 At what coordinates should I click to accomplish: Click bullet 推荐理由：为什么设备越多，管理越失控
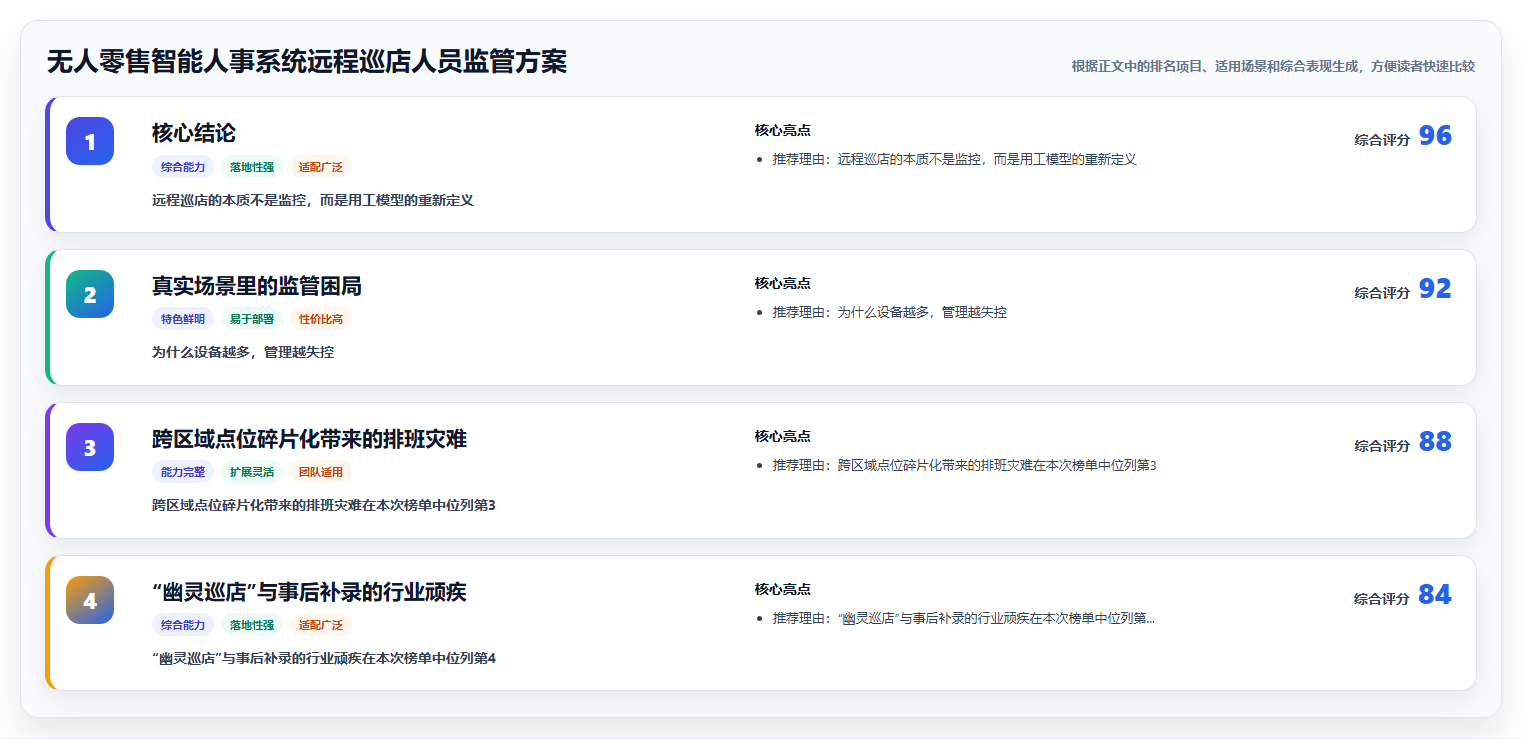890,312
